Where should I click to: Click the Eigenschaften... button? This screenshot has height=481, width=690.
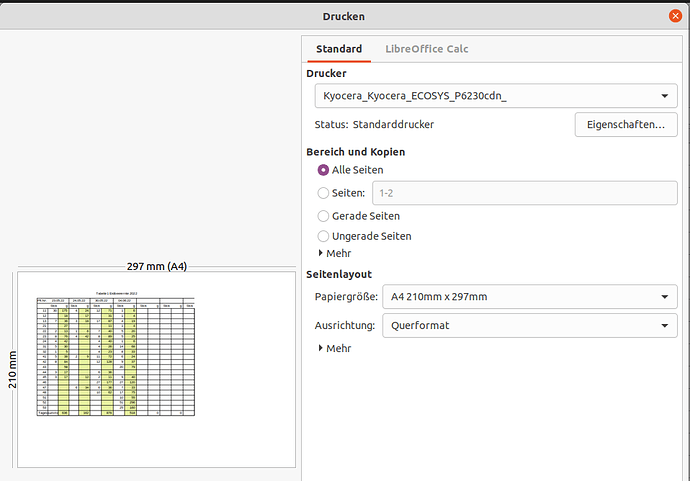click(x=626, y=125)
